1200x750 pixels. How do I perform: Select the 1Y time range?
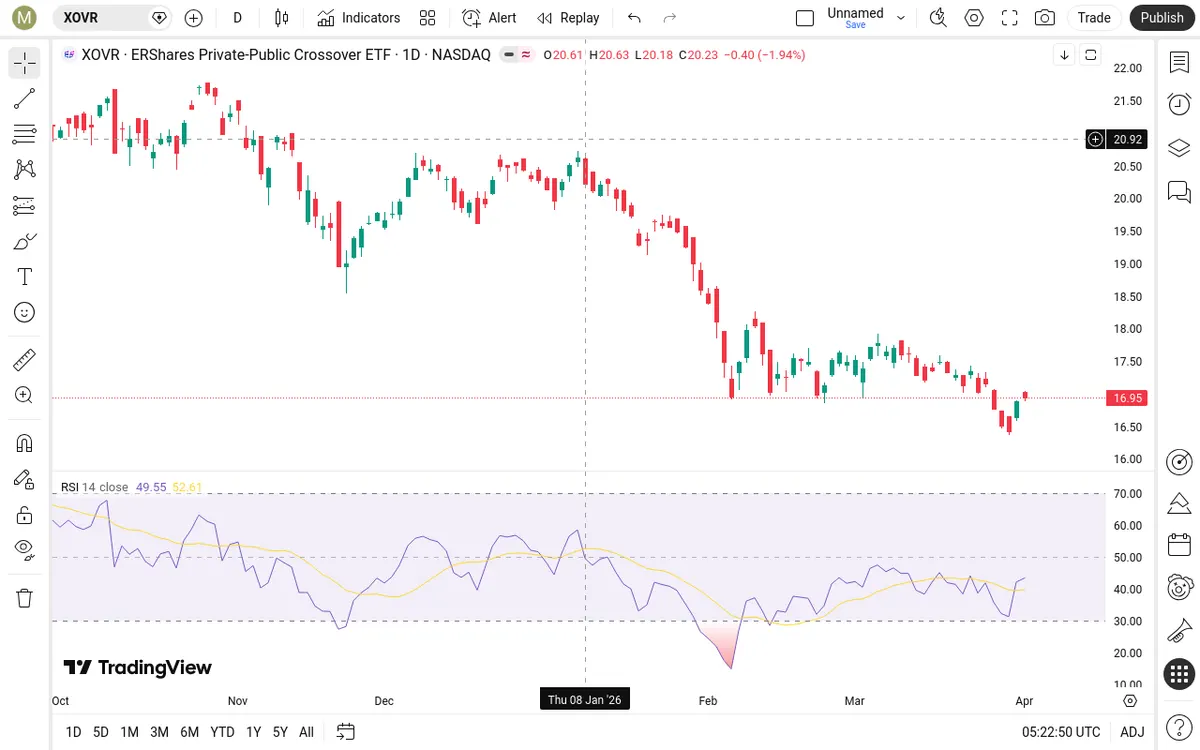(x=253, y=732)
